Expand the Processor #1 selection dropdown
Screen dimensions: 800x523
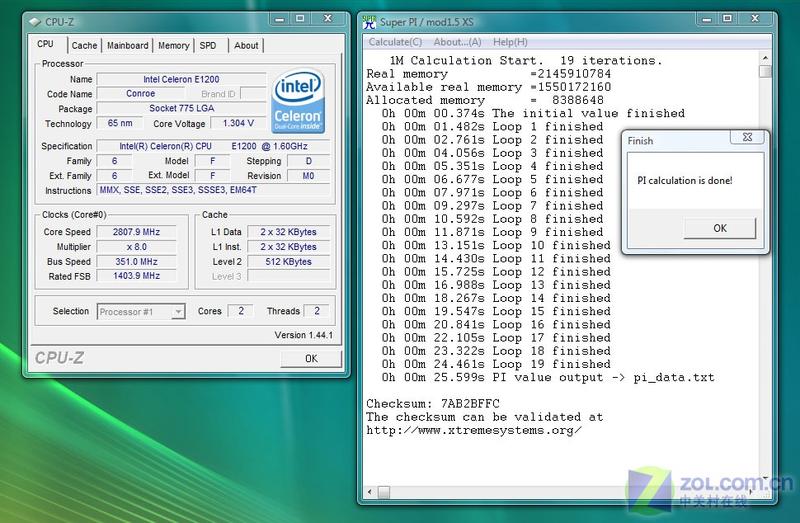pos(178,311)
